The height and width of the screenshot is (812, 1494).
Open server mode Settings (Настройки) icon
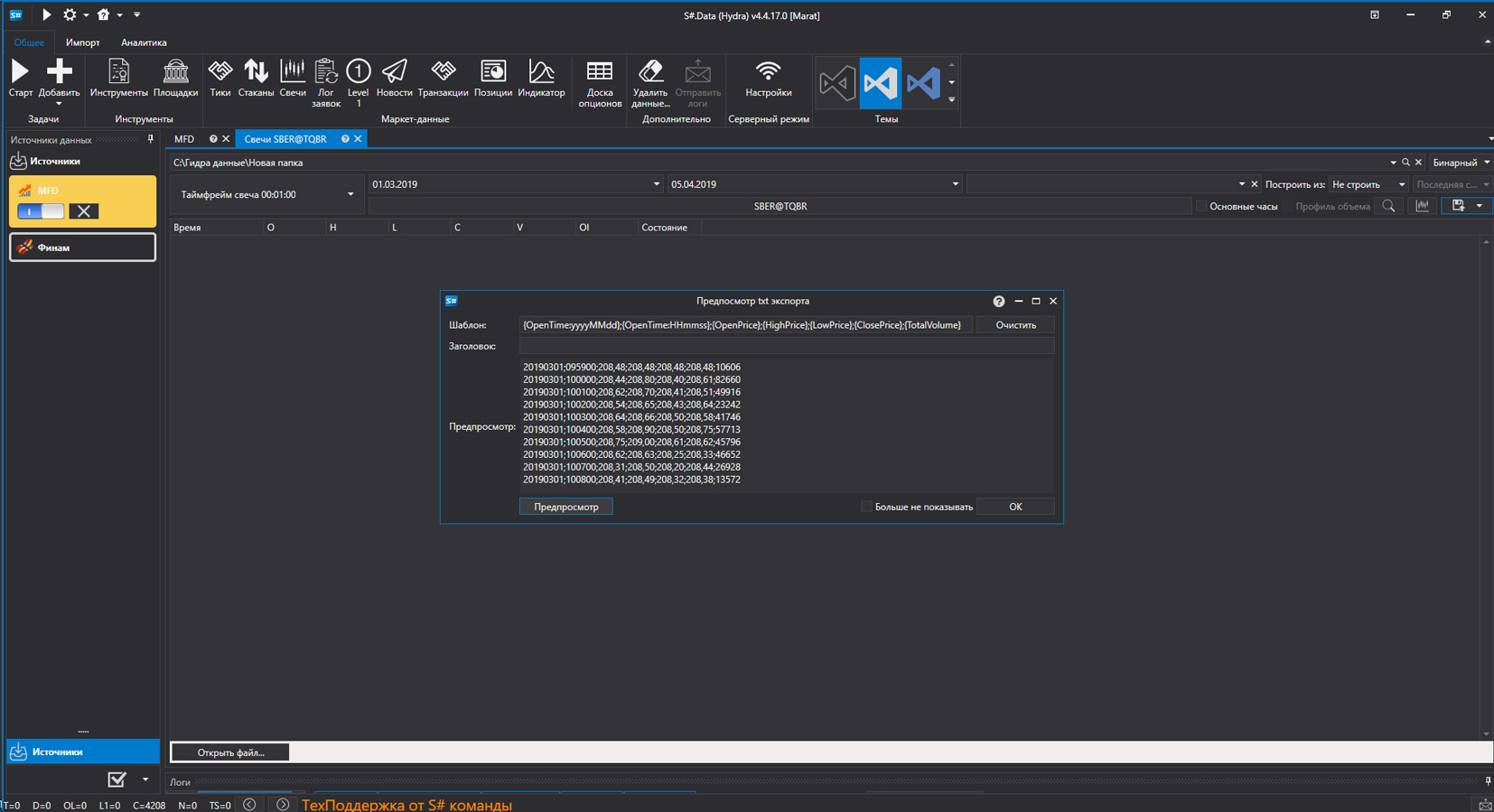[768, 79]
